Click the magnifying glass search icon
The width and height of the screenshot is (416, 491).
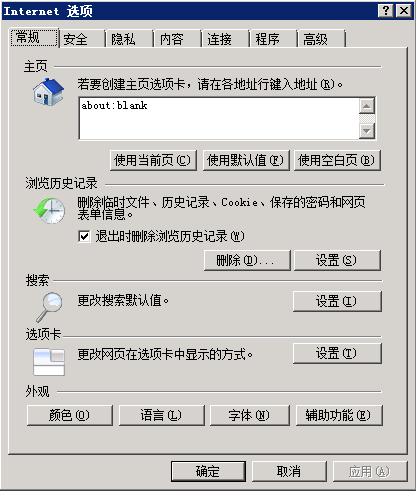coord(49,307)
